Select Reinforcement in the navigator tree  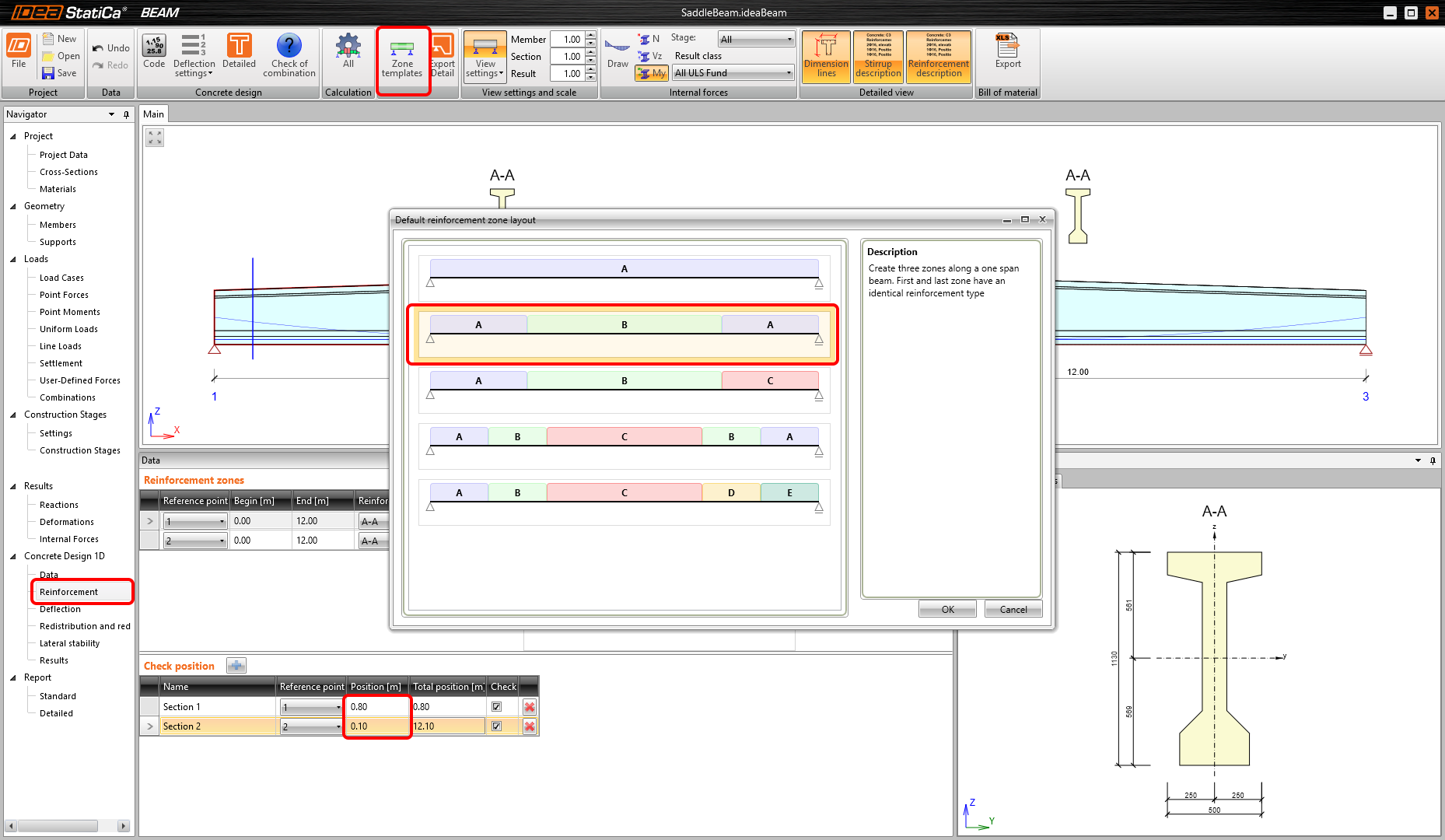coord(69,592)
